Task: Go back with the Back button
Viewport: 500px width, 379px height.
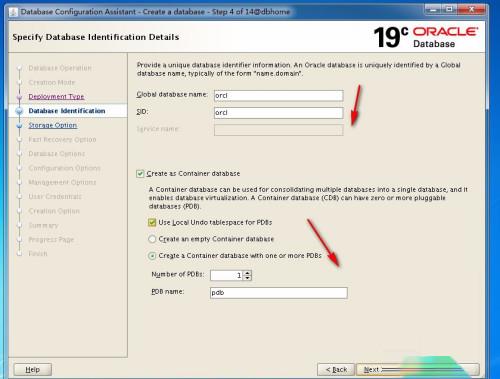Action: [x=336, y=369]
